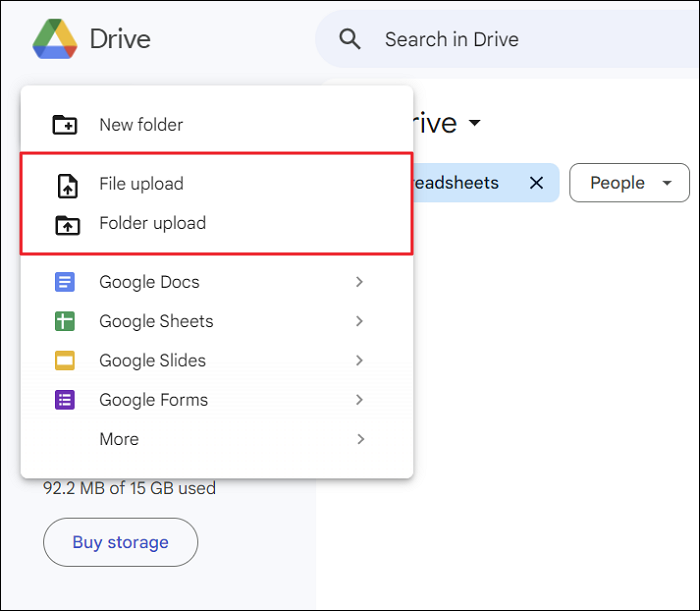This screenshot has height=611, width=700.
Task: Click the magnifying glass search icon
Action: point(349,40)
